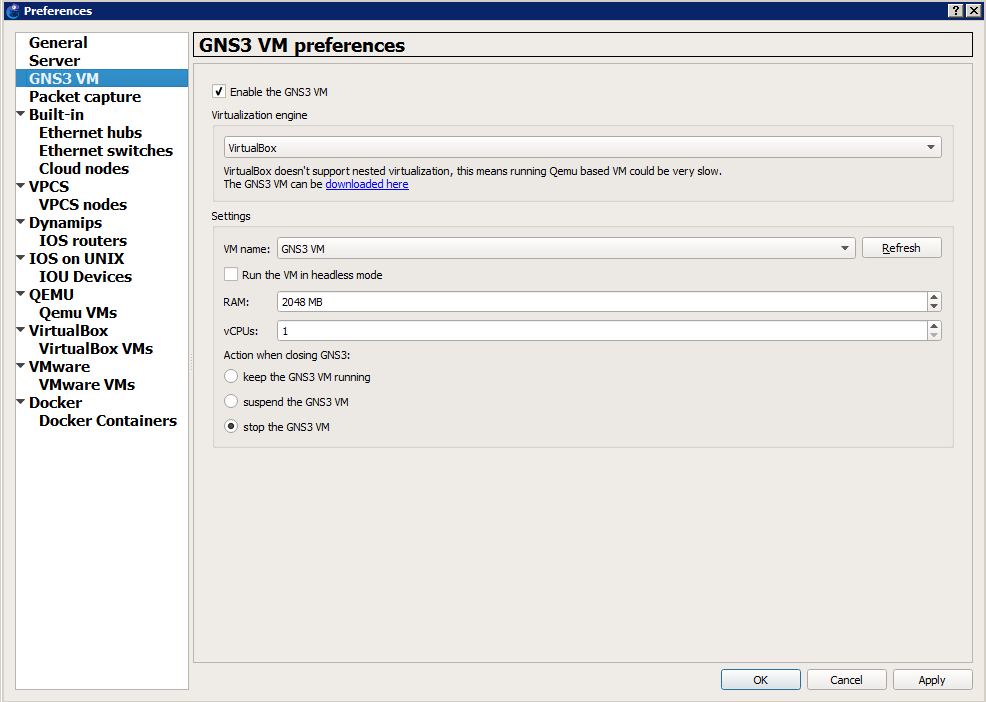Screen dimensions: 986x702
Task: Select the Built-in sidebar entry
Action: (56, 114)
